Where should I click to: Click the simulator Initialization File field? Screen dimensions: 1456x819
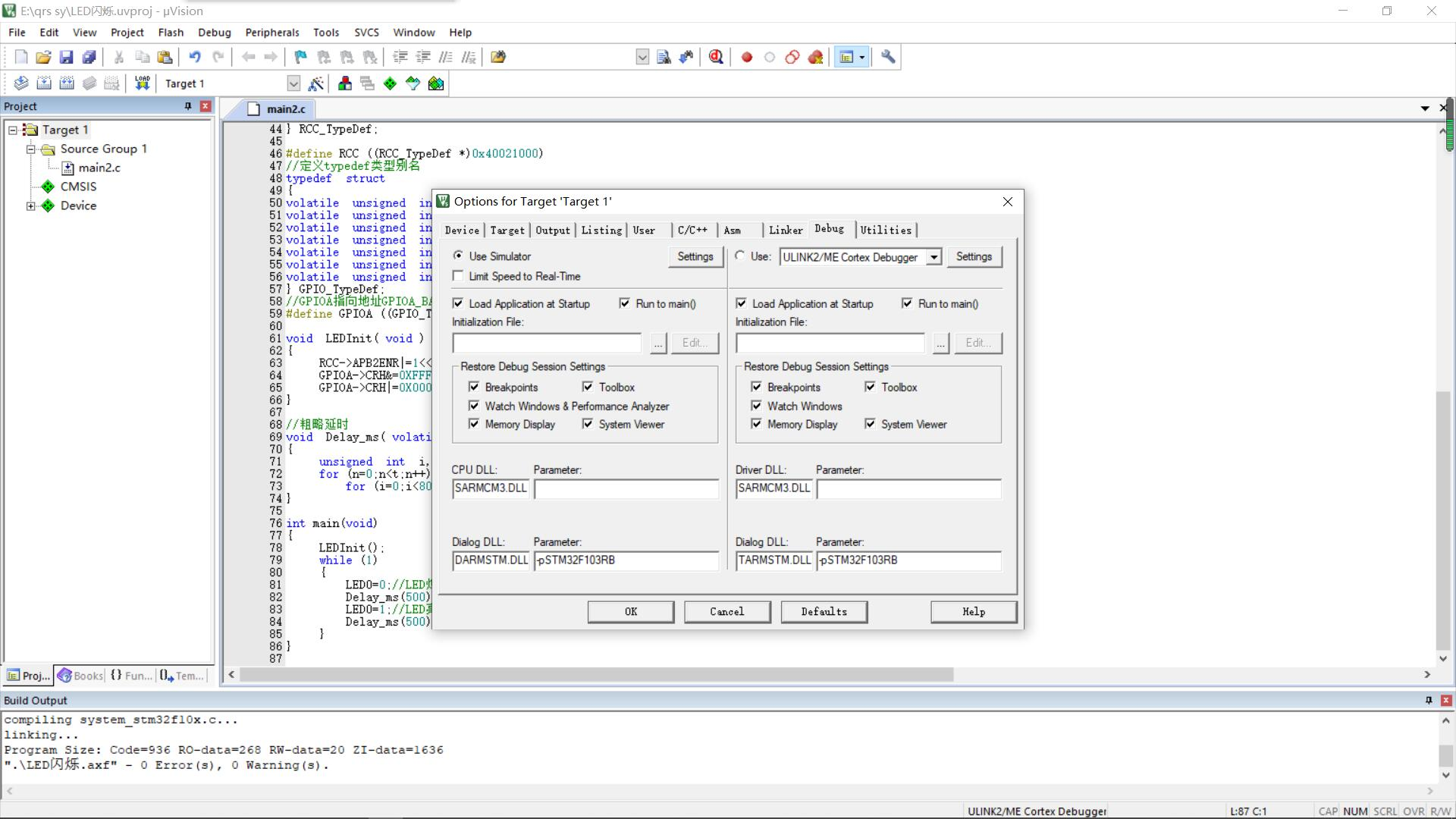(547, 343)
